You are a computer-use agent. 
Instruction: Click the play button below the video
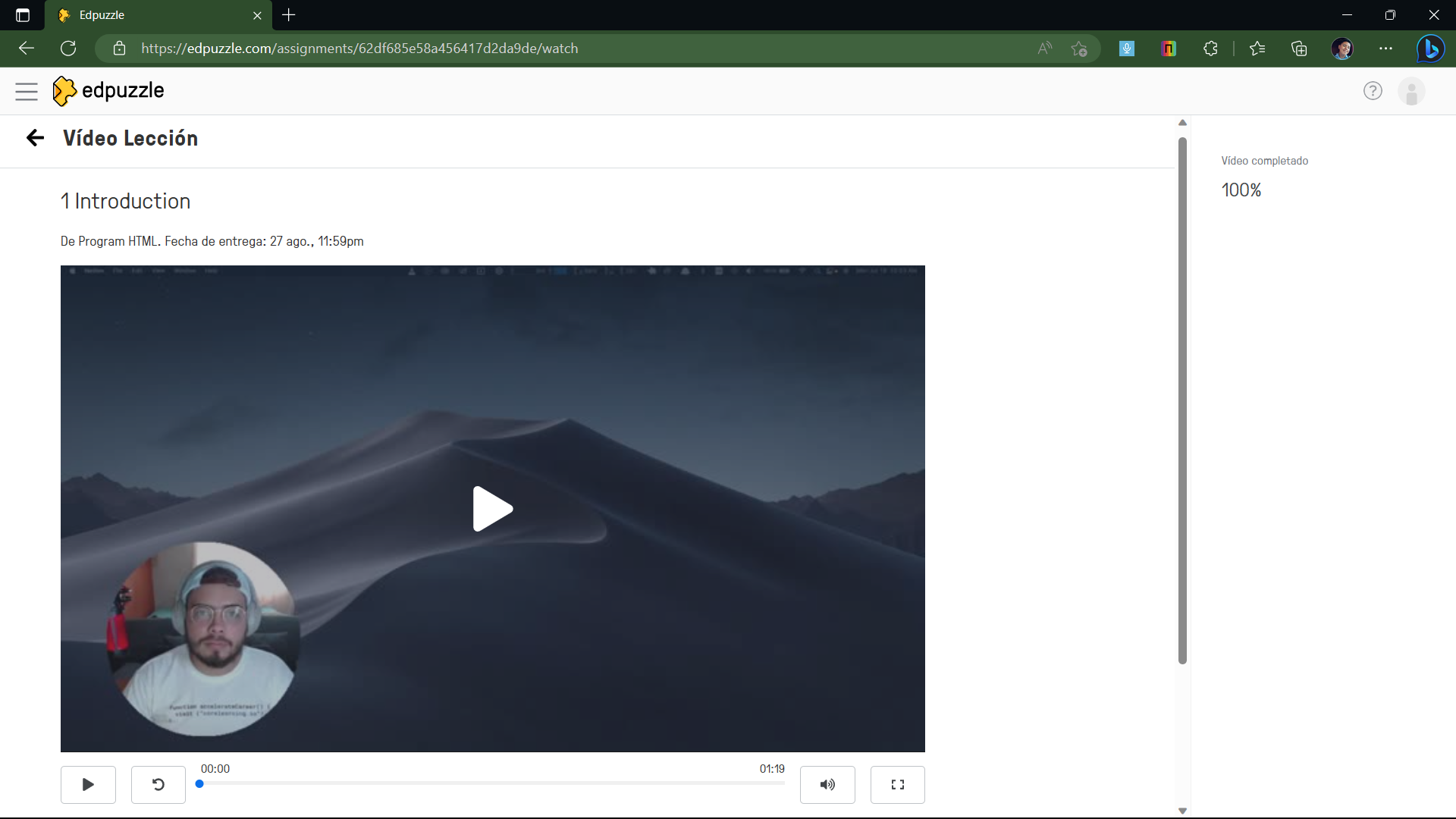click(88, 785)
